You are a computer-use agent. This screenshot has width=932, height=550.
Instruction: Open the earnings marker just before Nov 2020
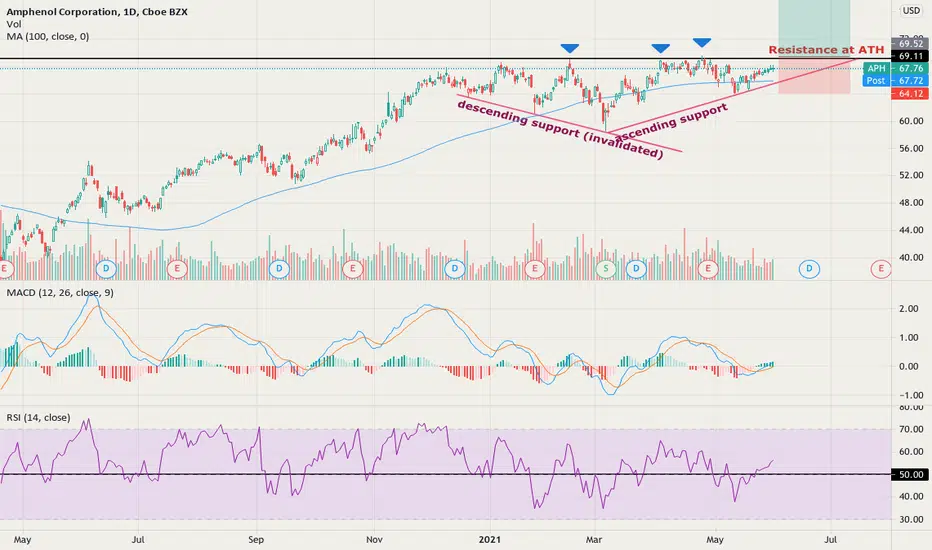point(352,269)
